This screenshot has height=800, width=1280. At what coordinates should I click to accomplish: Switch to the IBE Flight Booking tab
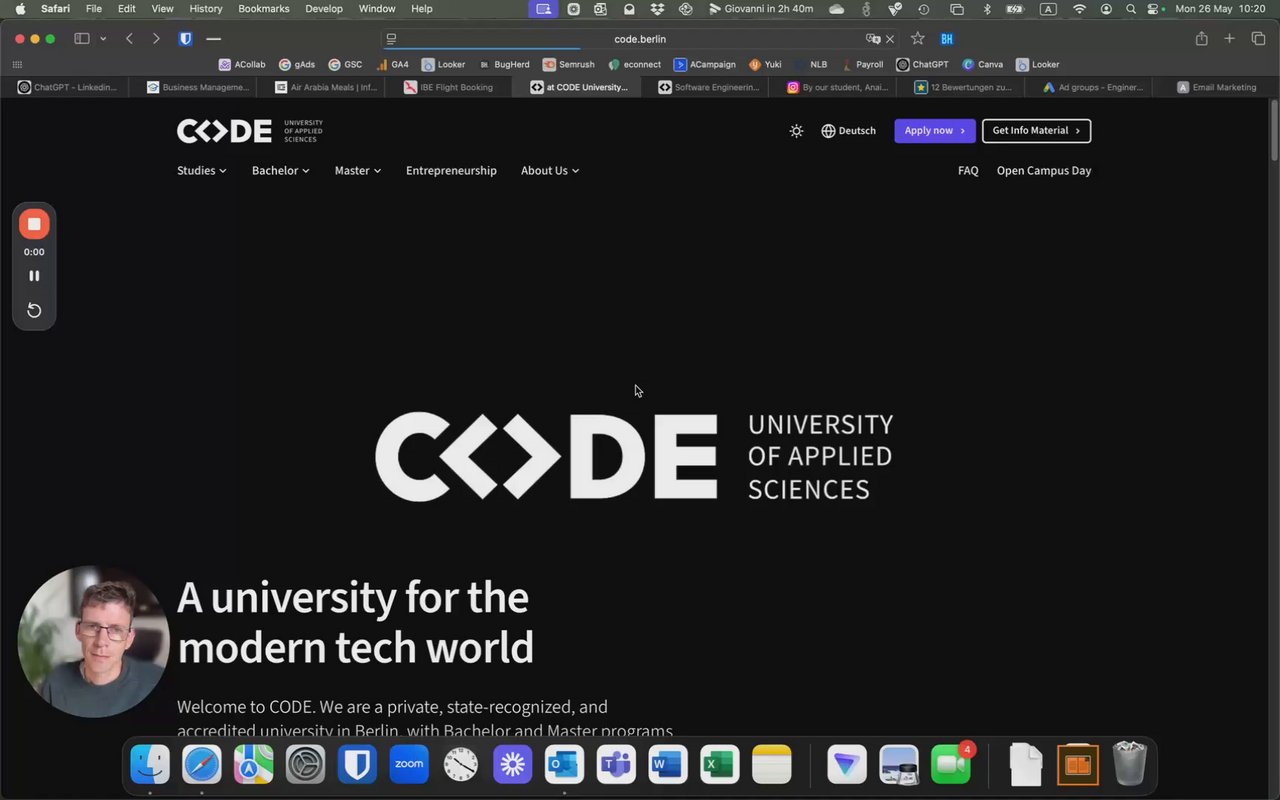point(448,87)
